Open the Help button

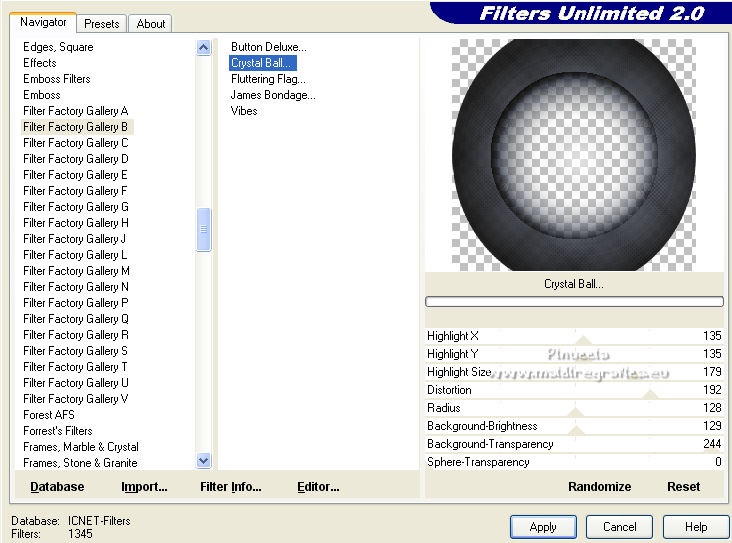tap(696, 527)
